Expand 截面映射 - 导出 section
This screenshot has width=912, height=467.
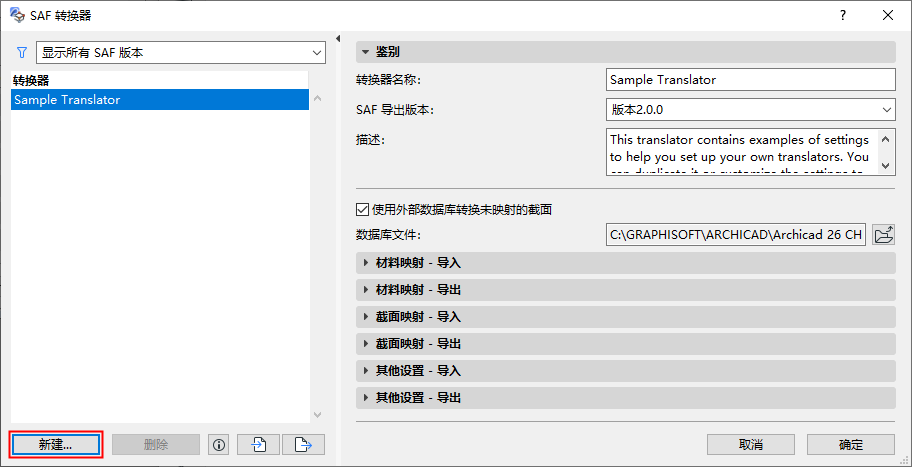(x=625, y=344)
